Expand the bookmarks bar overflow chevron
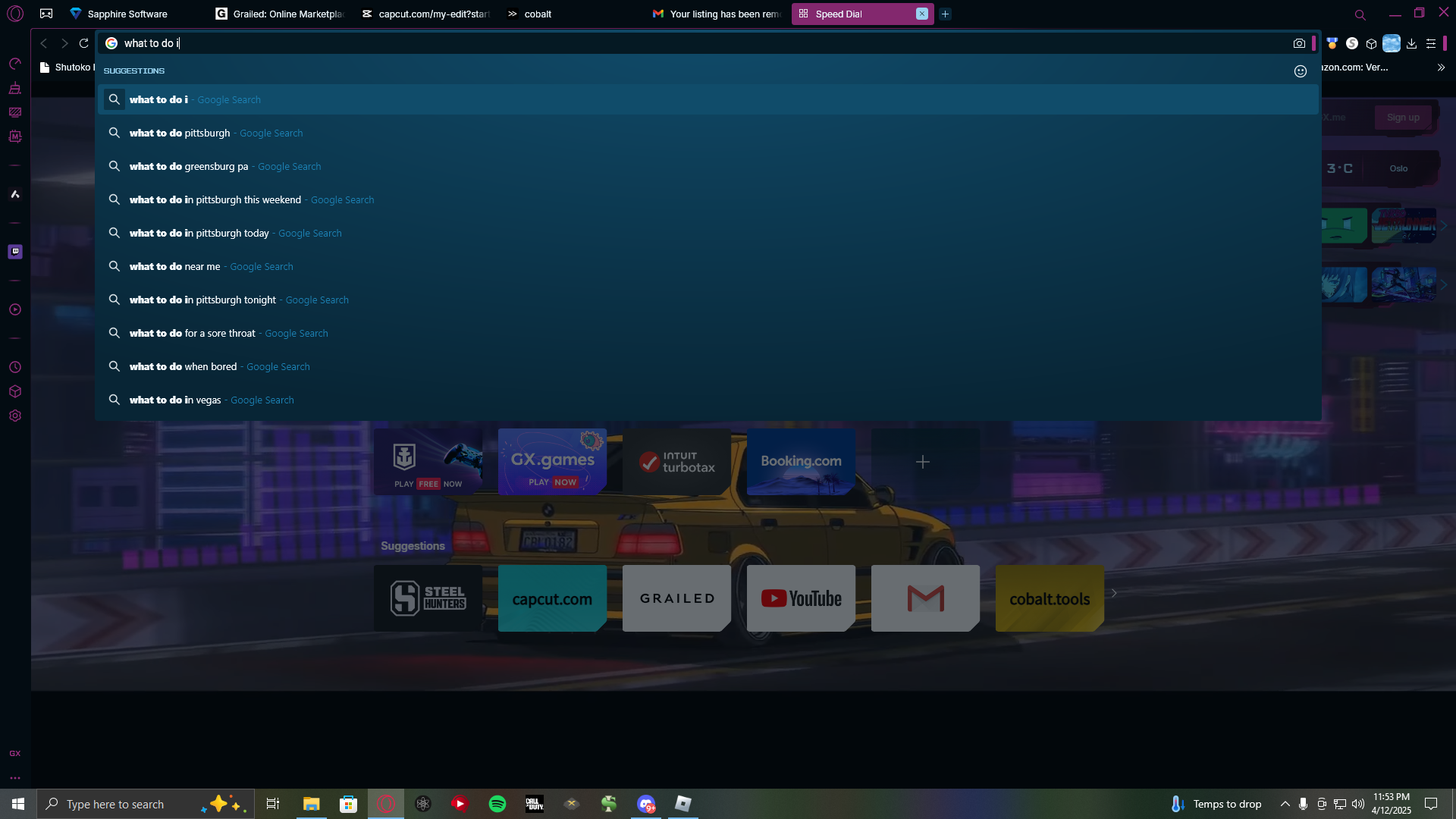Viewport: 1456px width, 819px height. click(1441, 67)
